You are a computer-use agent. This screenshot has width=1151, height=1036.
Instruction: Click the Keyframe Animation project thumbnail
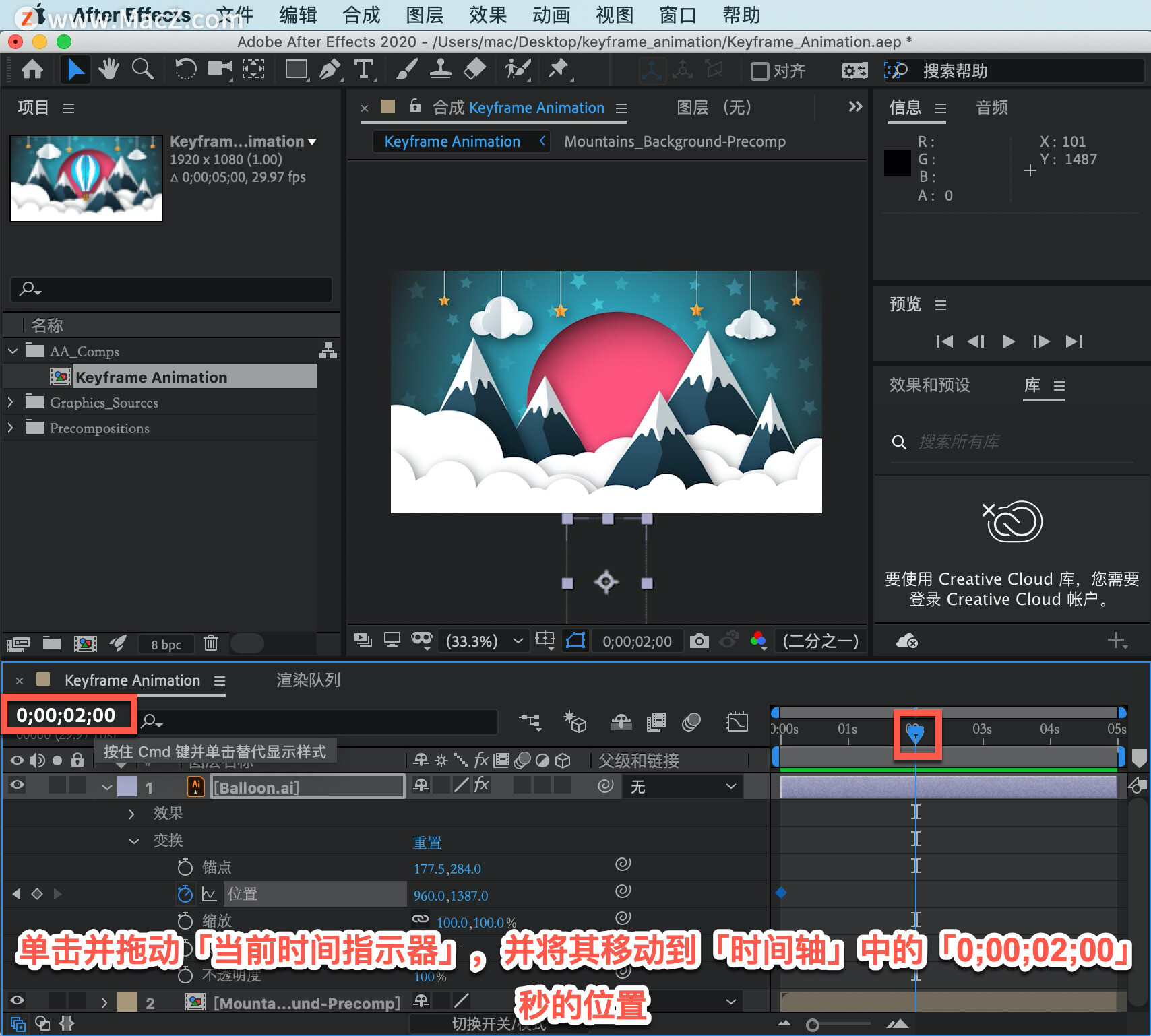(x=86, y=178)
